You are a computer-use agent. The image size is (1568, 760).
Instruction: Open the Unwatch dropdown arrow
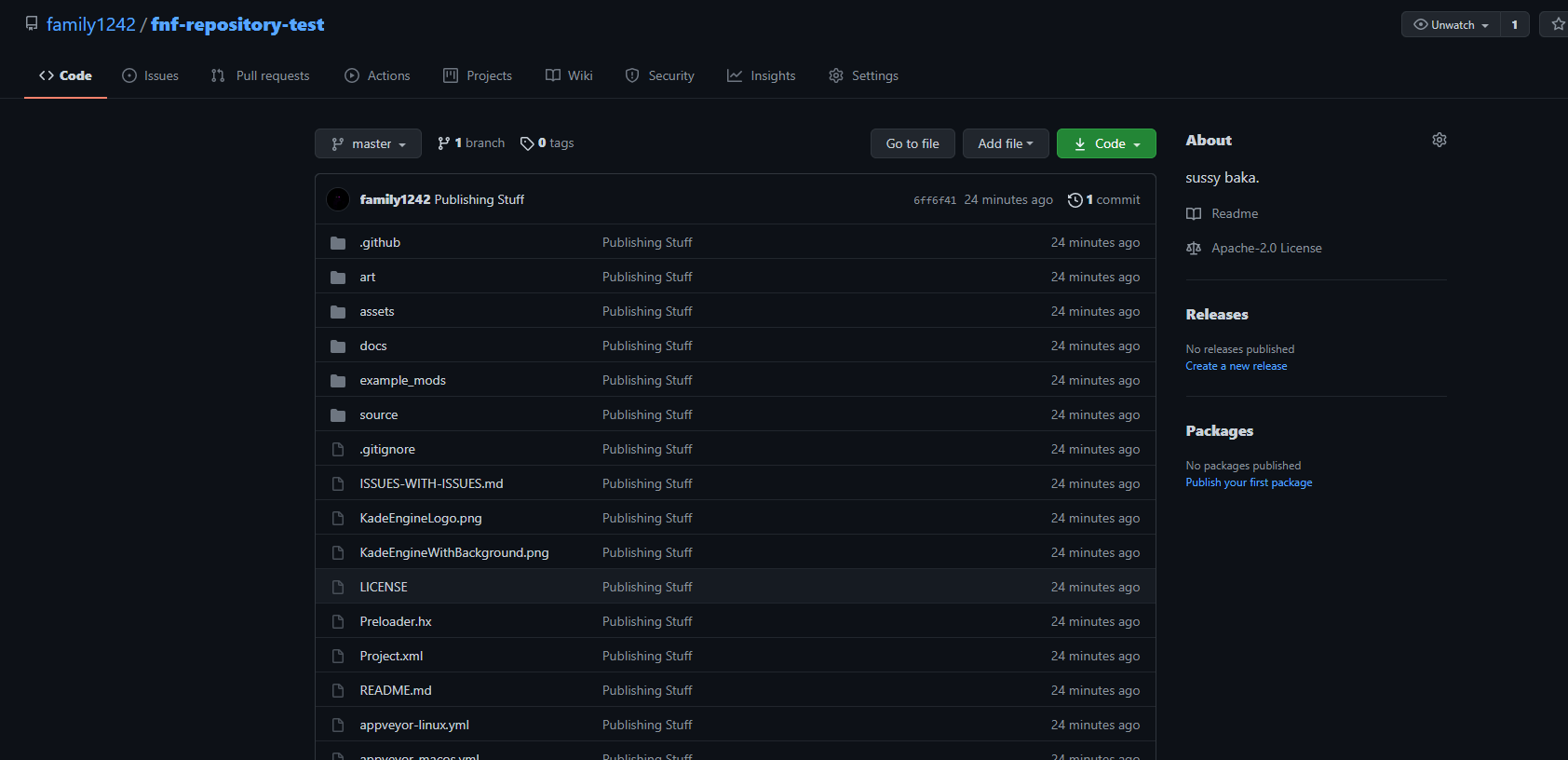(1485, 26)
